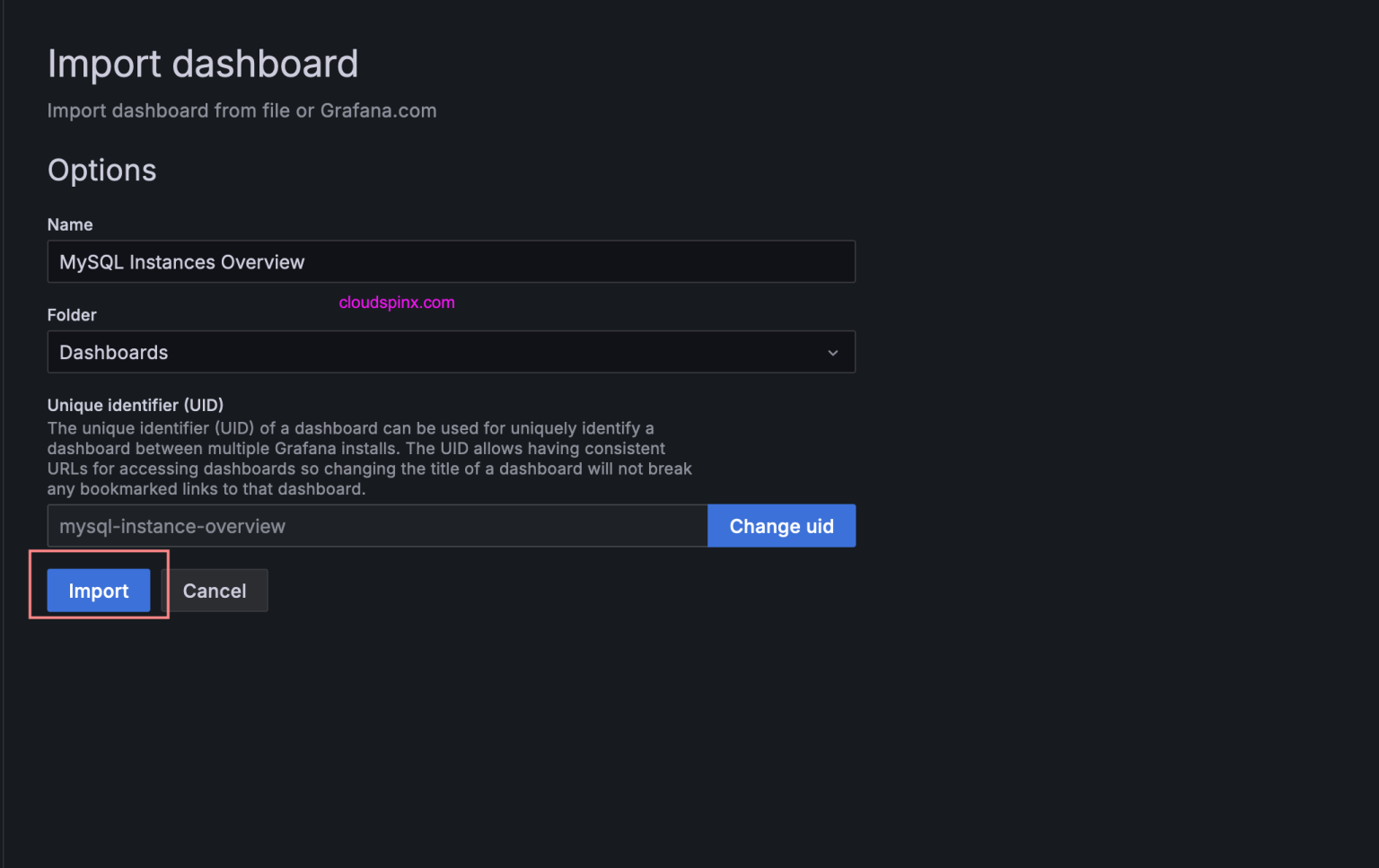Select the dashboard name text to edit it
This screenshot has width=1379, height=868.
click(x=181, y=261)
